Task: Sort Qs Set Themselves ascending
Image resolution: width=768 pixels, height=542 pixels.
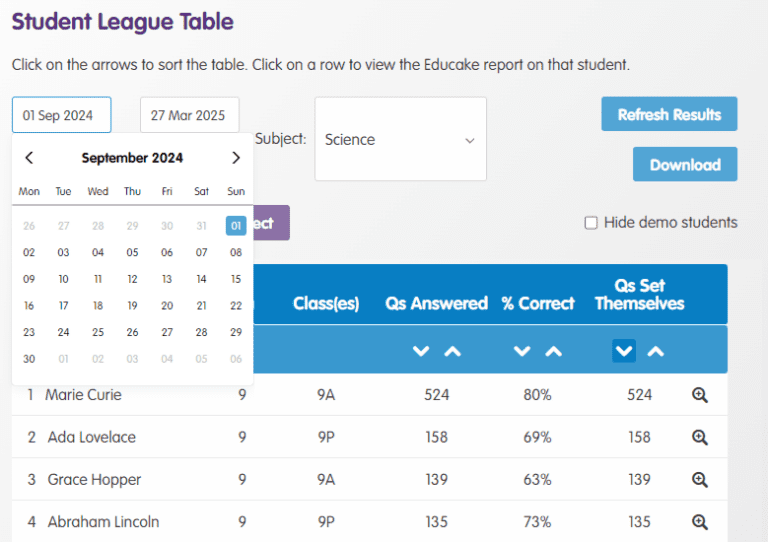Action: [655, 351]
